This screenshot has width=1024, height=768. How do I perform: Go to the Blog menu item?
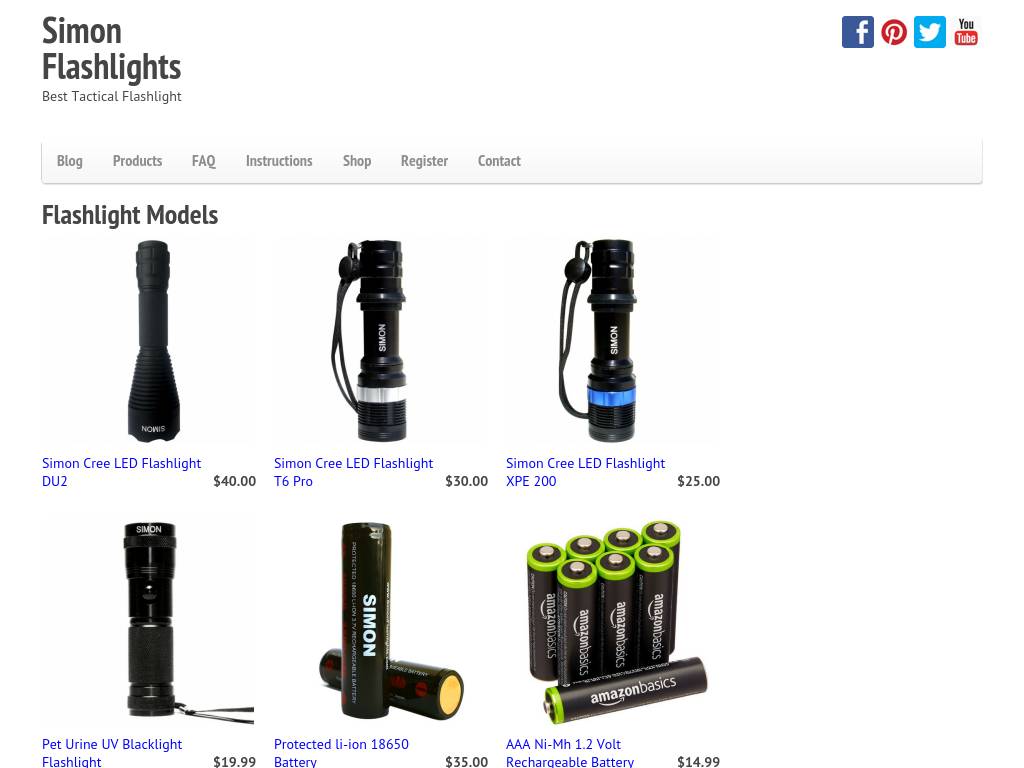point(70,161)
